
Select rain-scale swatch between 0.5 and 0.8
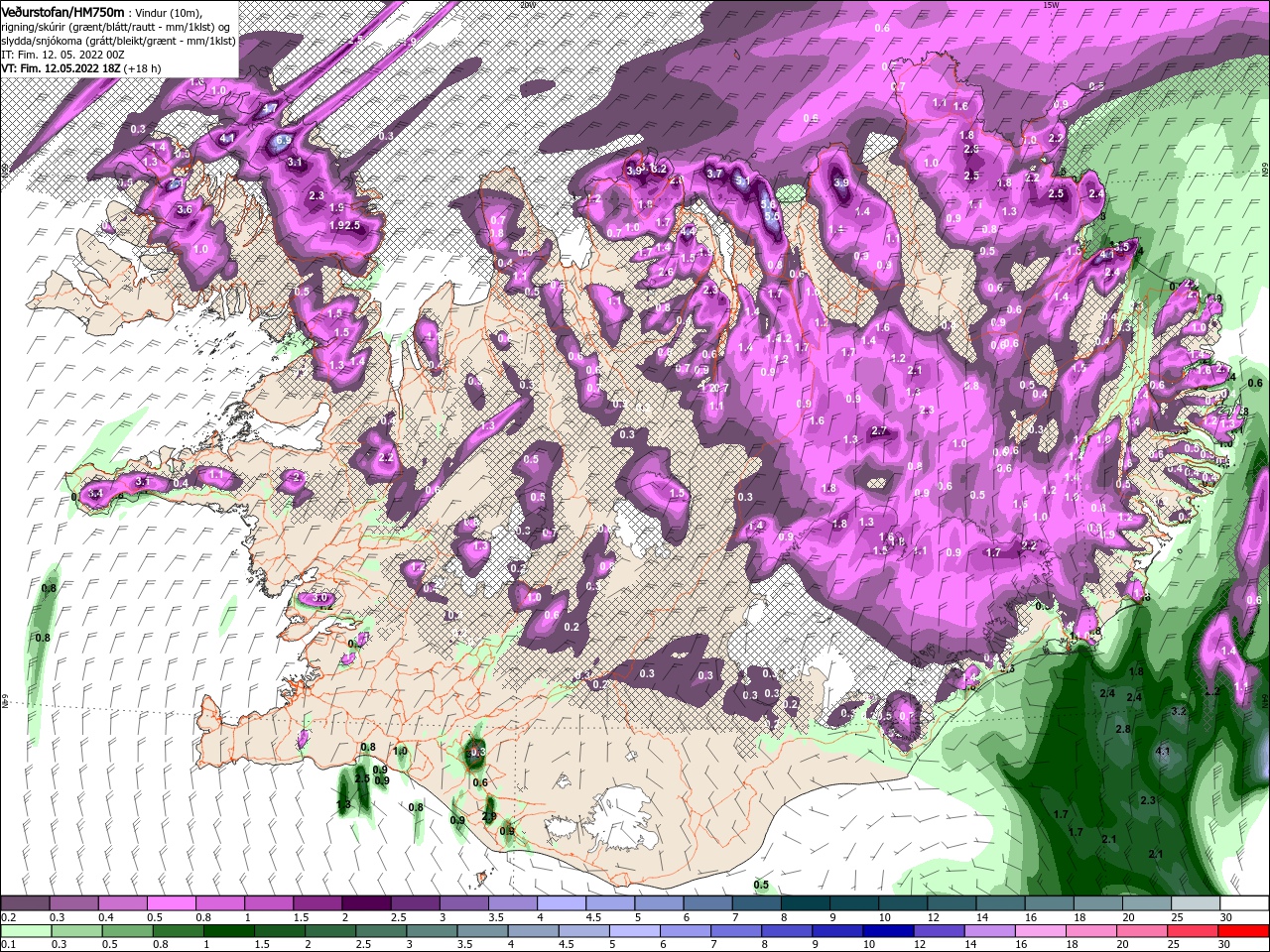pyautogui.click(x=127, y=931)
